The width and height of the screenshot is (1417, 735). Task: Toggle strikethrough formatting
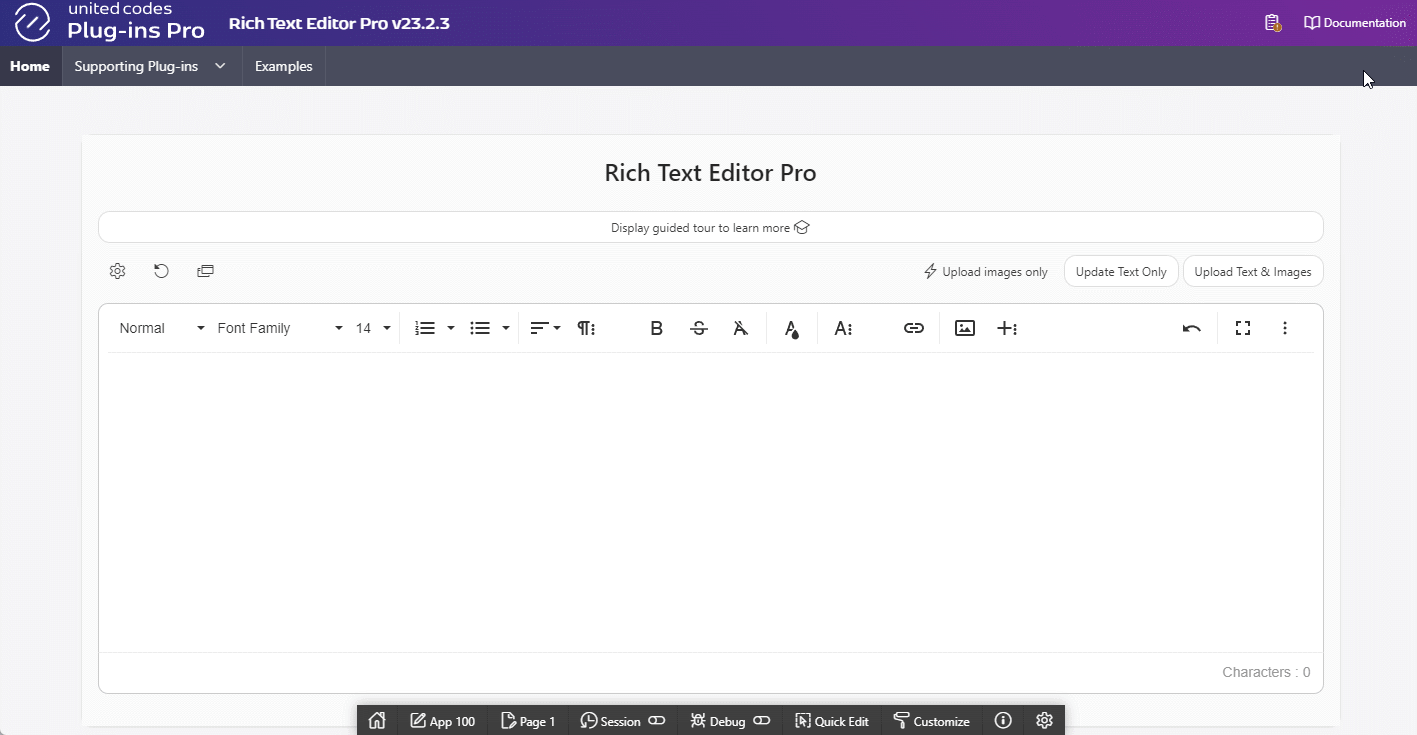tap(699, 328)
